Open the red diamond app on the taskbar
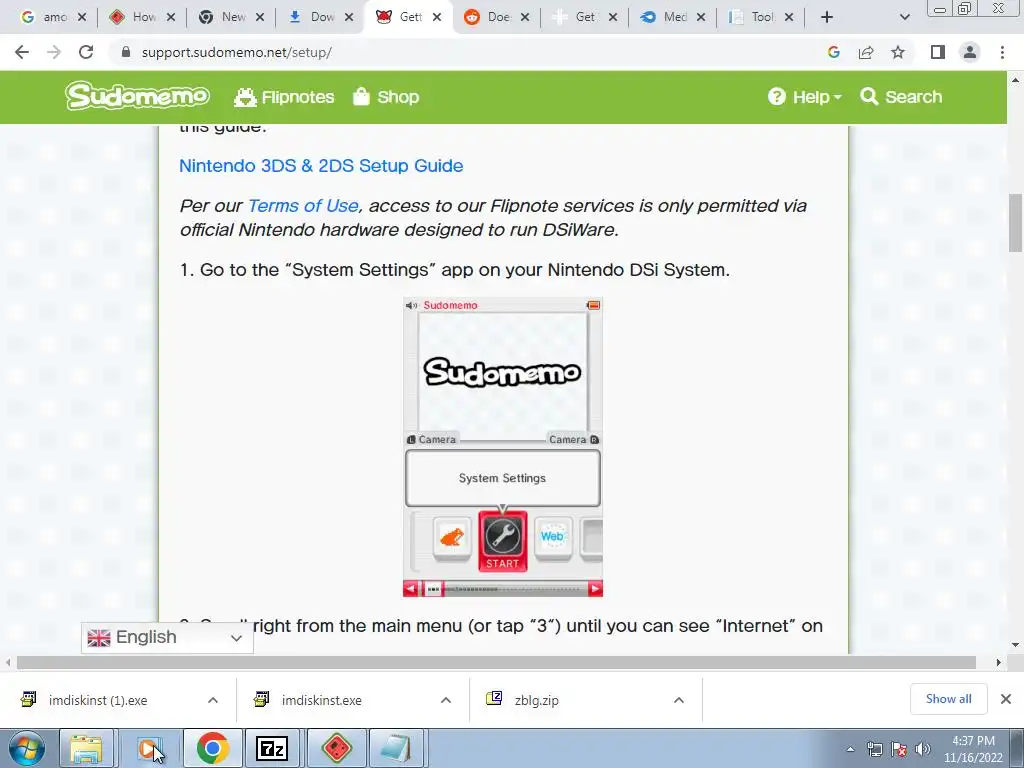Screen dimensions: 1024x768 (x=337, y=748)
